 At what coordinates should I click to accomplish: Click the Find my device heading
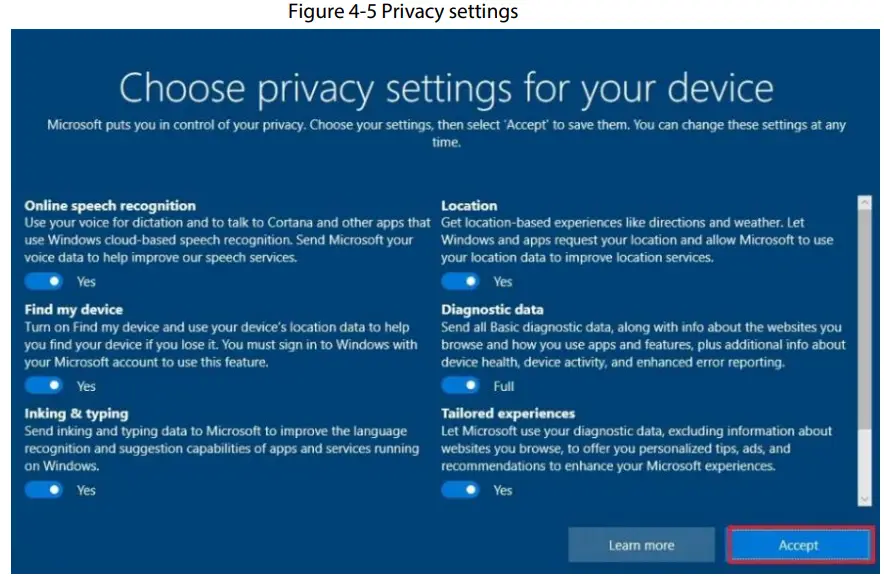point(74,310)
